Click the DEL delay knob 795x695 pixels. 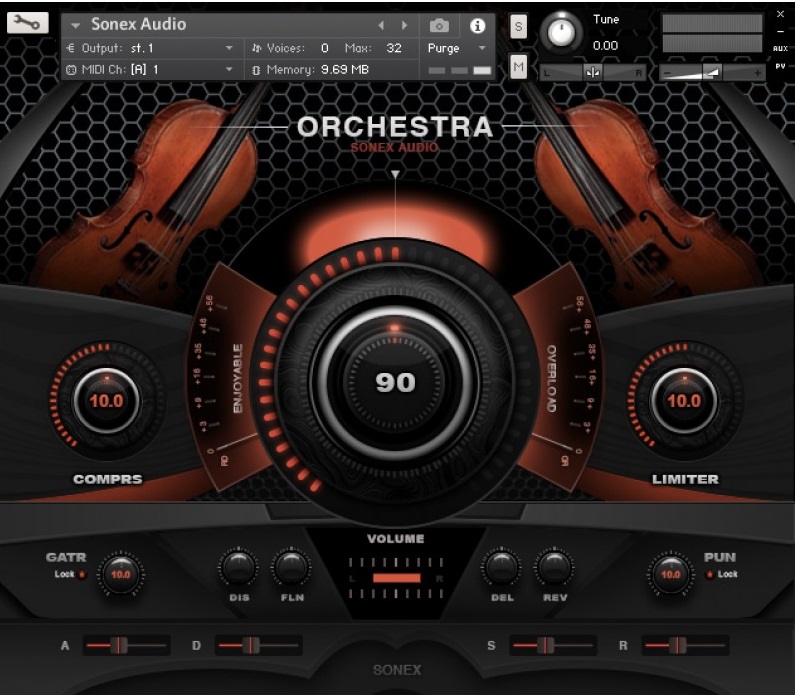(501, 567)
